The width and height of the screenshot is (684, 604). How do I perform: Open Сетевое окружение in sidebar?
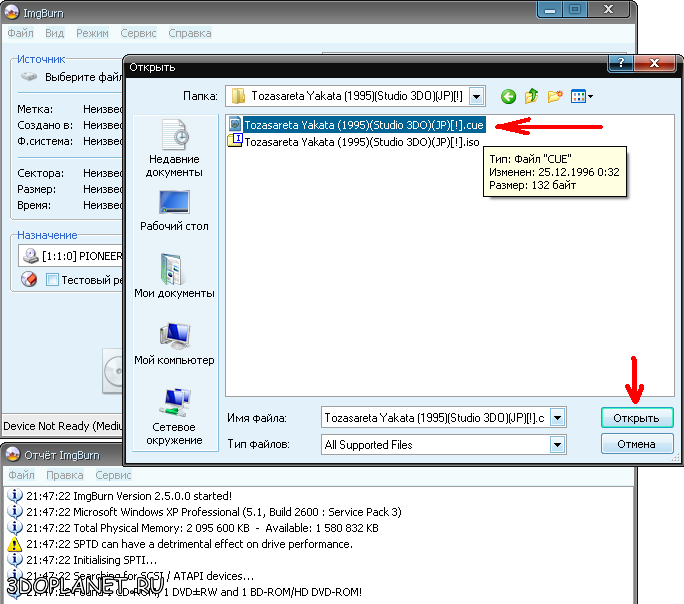click(x=175, y=411)
